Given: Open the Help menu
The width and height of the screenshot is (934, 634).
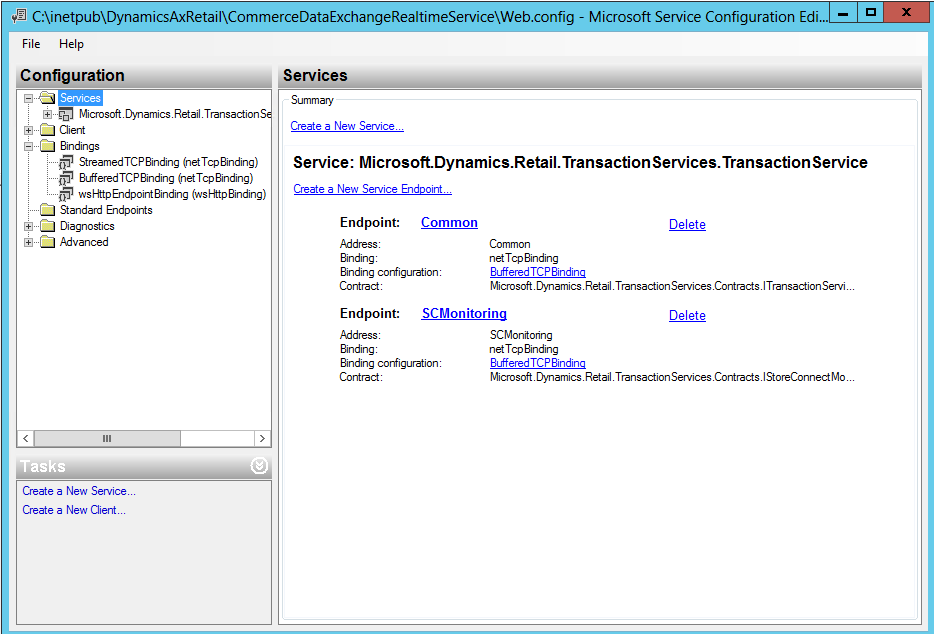Looking at the screenshot, I should [x=71, y=44].
